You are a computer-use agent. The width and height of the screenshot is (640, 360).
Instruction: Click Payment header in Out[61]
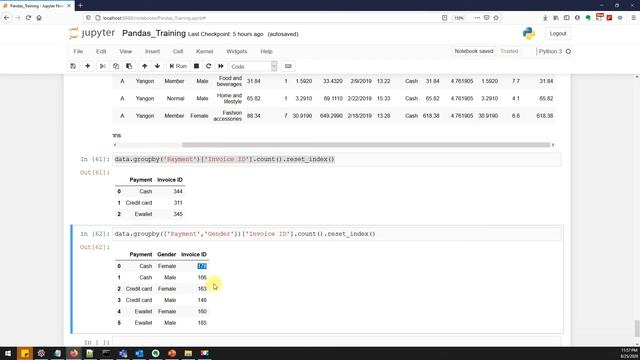pyautogui.click(x=141, y=180)
